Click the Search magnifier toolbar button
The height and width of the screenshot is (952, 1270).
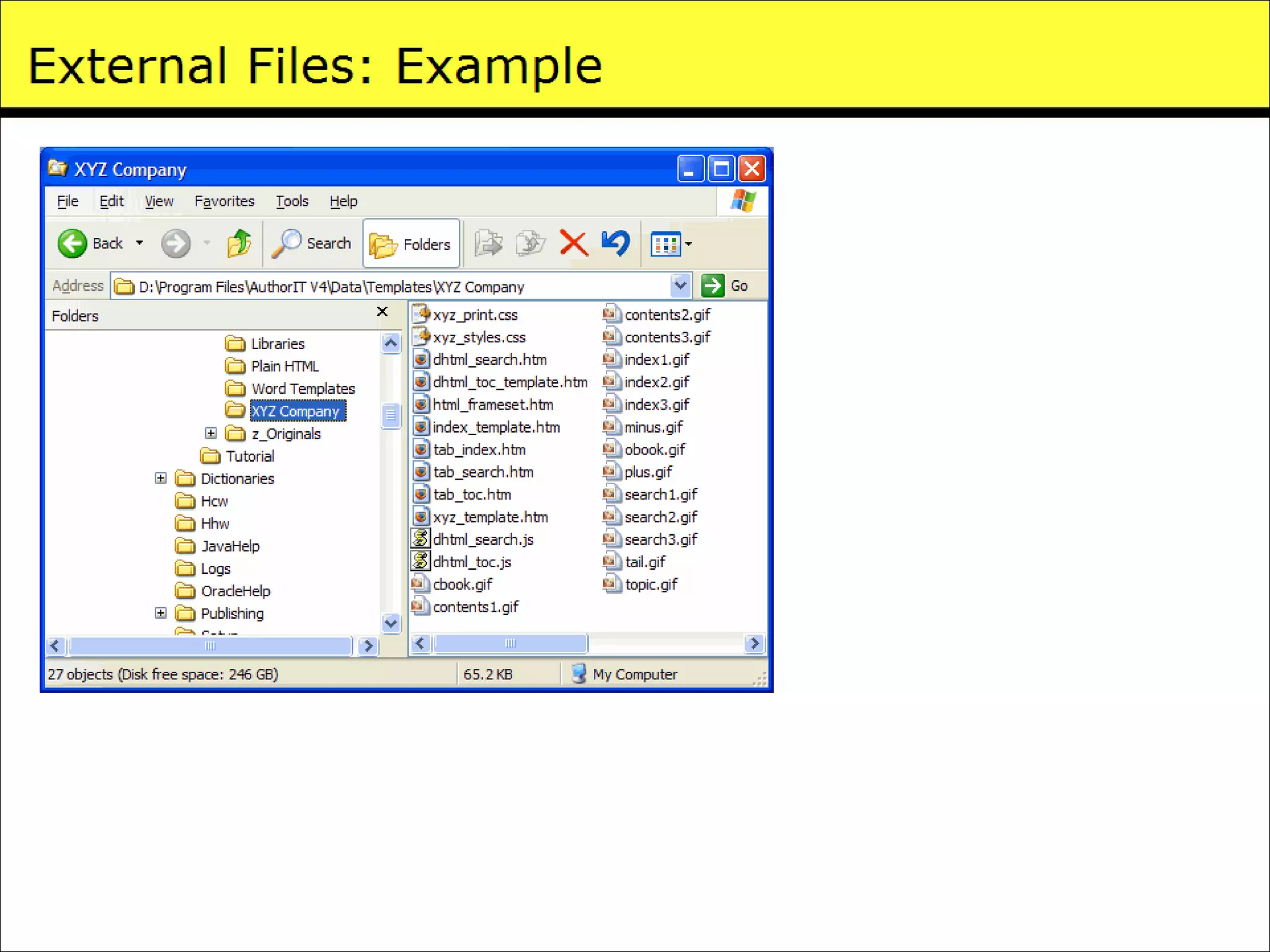point(312,243)
